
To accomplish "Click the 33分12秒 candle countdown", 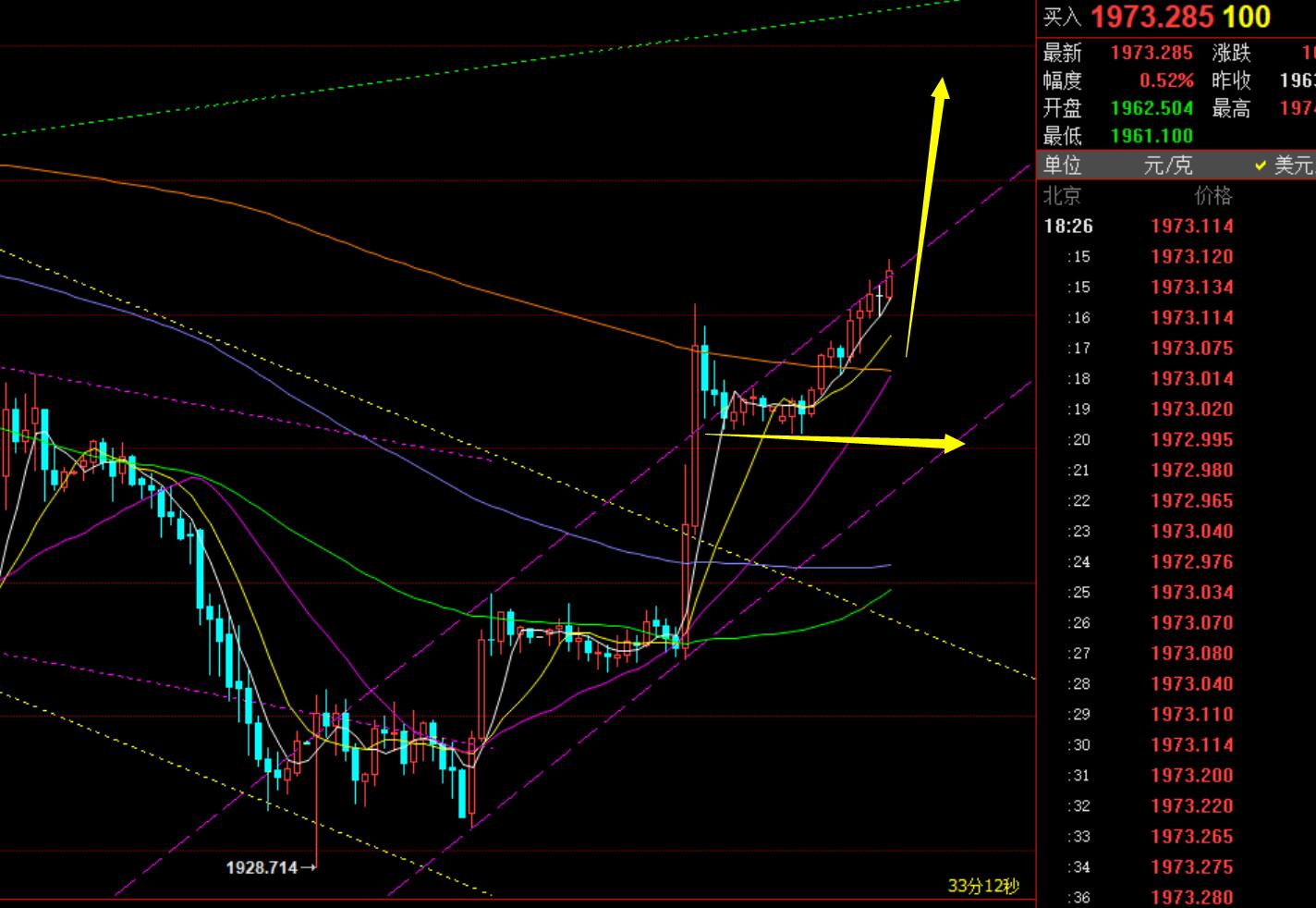I will click(x=983, y=886).
